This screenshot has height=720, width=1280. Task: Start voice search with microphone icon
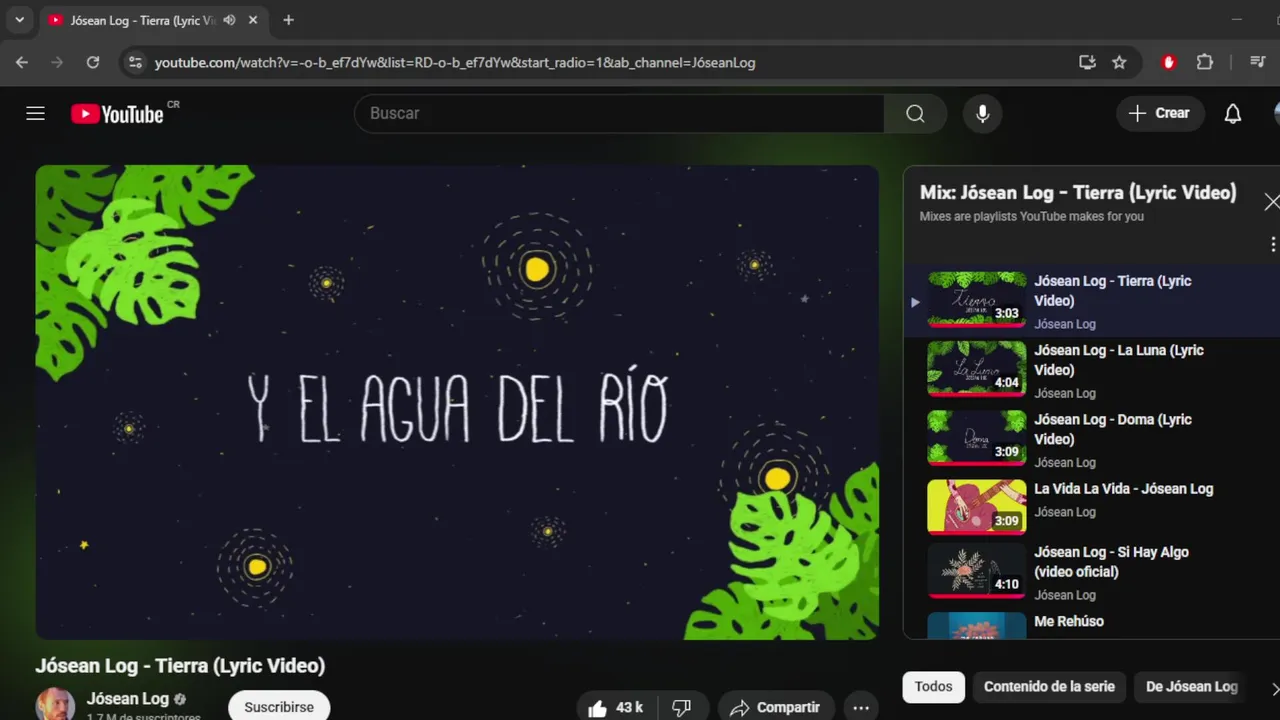(983, 114)
